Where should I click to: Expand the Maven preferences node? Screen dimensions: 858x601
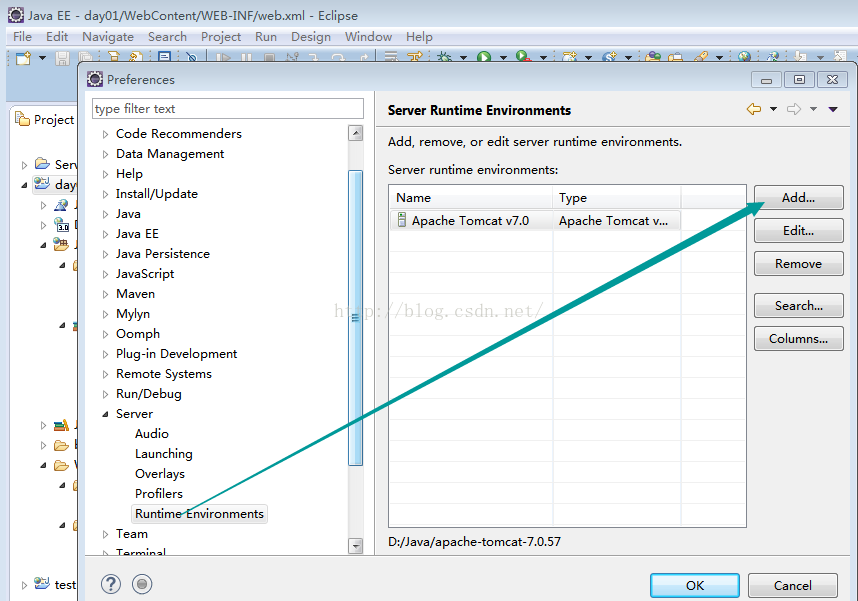(106, 294)
